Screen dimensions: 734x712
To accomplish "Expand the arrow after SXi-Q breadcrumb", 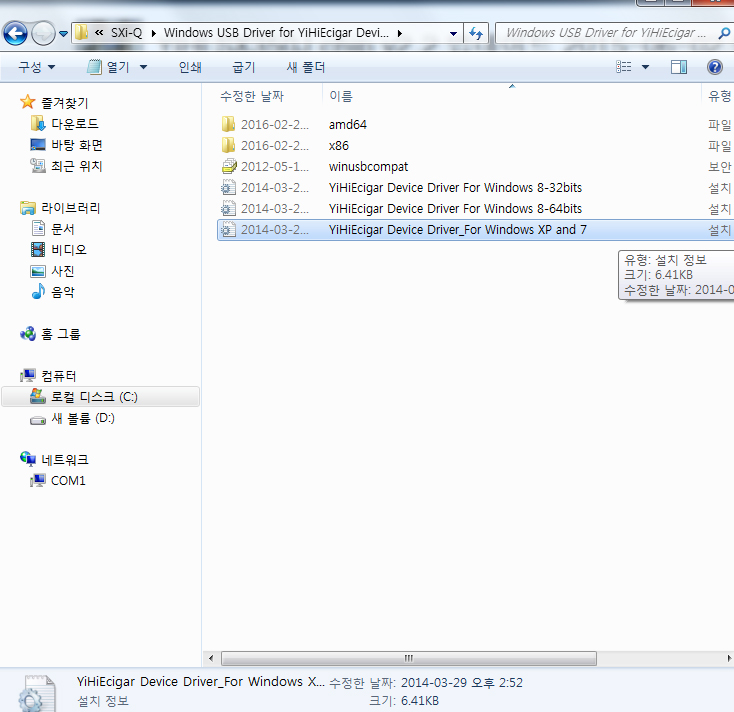I will (154, 33).
